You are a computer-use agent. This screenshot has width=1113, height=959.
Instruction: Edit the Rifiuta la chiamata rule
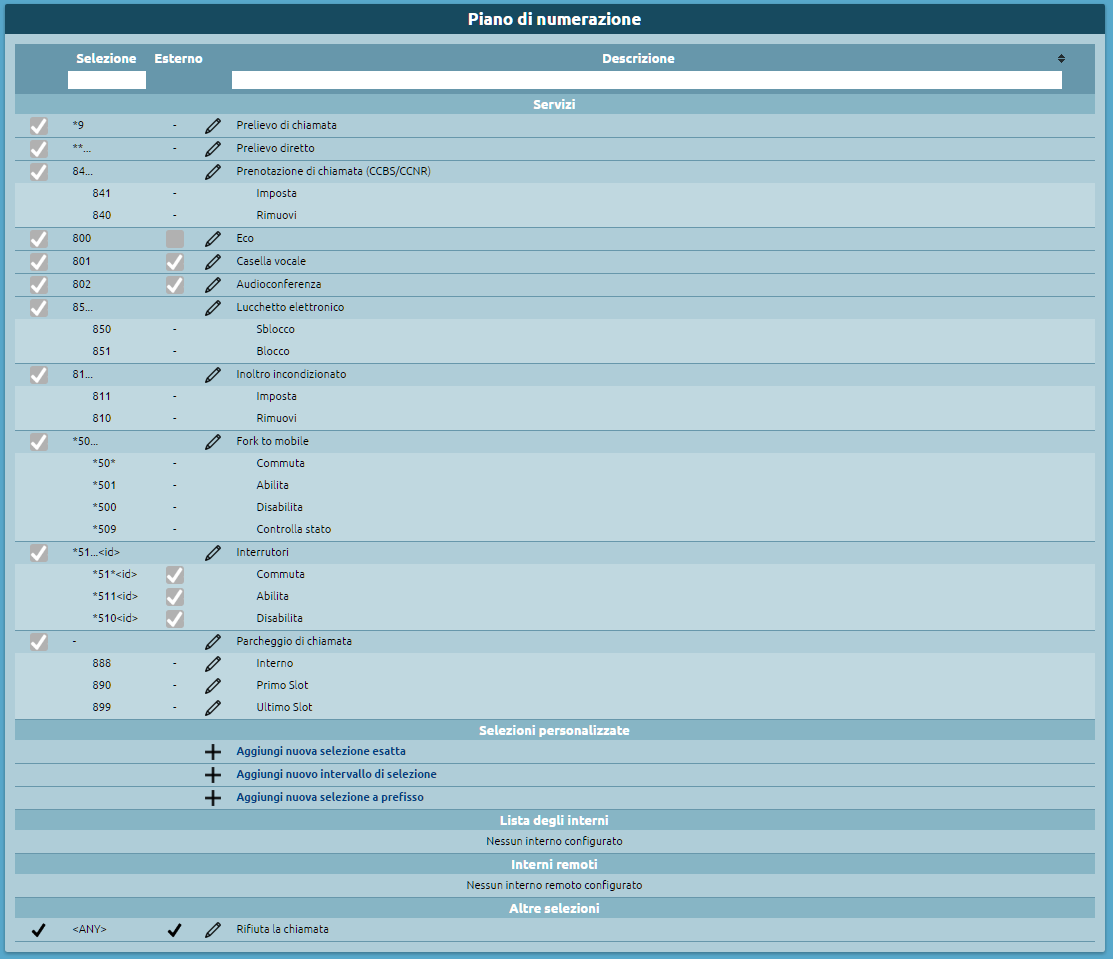[212, 930]
